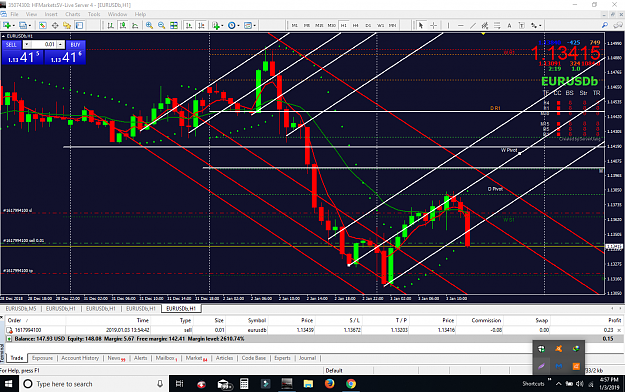Image resolution: width=625 pixels, height=392 pixels.
Task: Open Windows Start button
Action: [8, 384]
